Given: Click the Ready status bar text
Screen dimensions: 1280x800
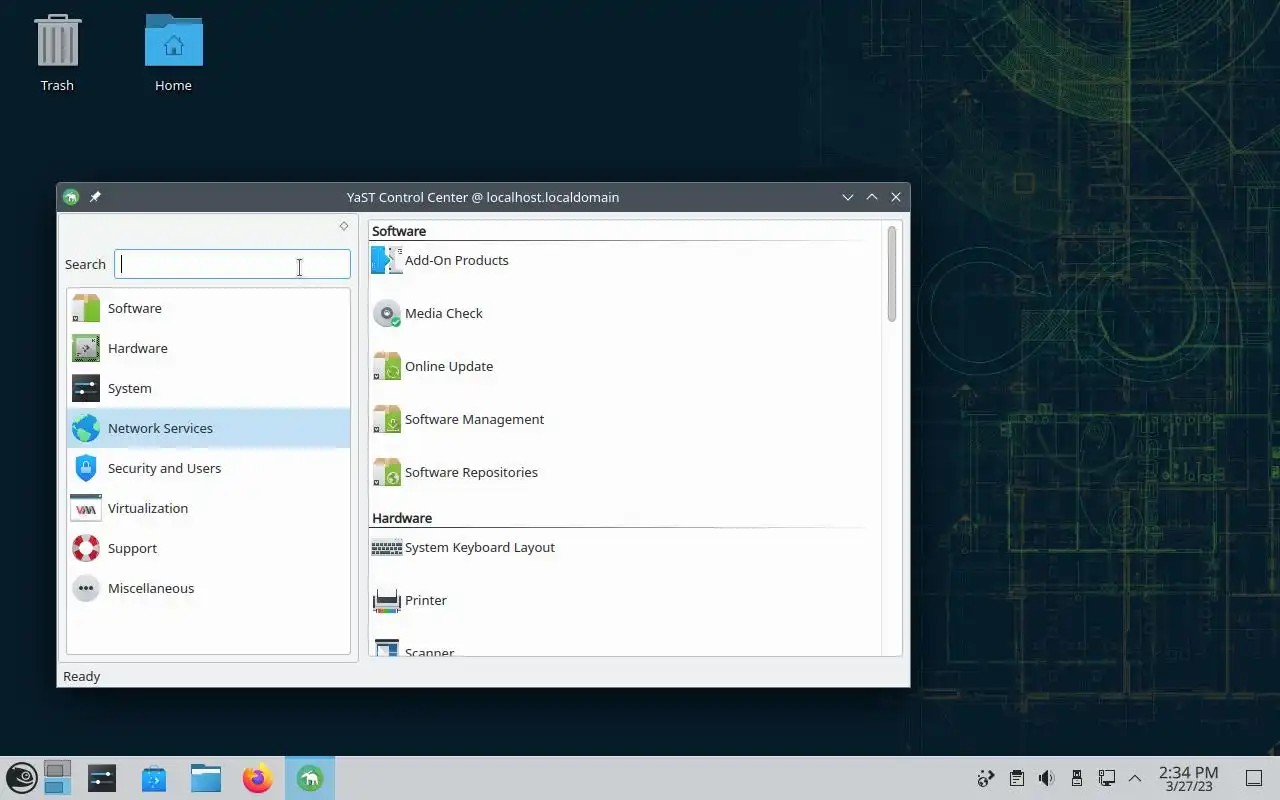Looking at the screenshot, I should 82,676.
